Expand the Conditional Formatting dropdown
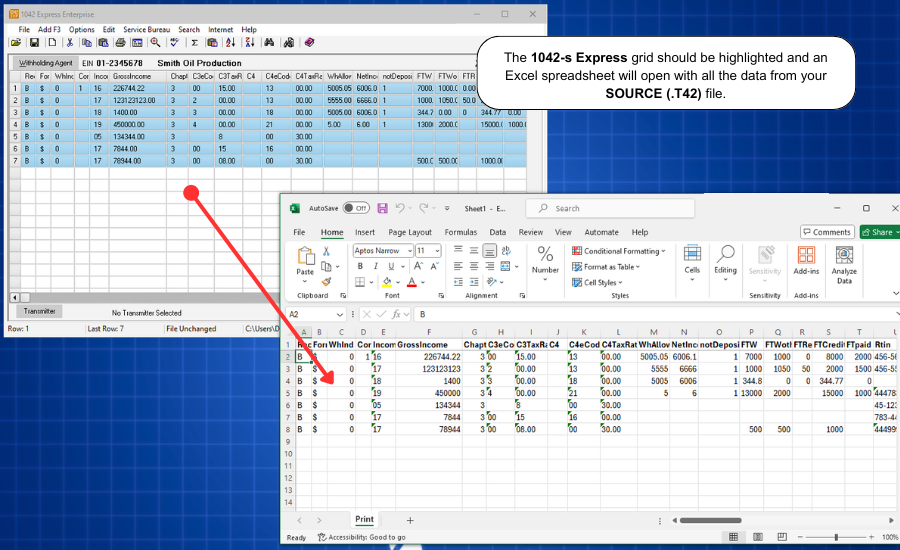This screenshot has width=900, height=550. point(618,251)
